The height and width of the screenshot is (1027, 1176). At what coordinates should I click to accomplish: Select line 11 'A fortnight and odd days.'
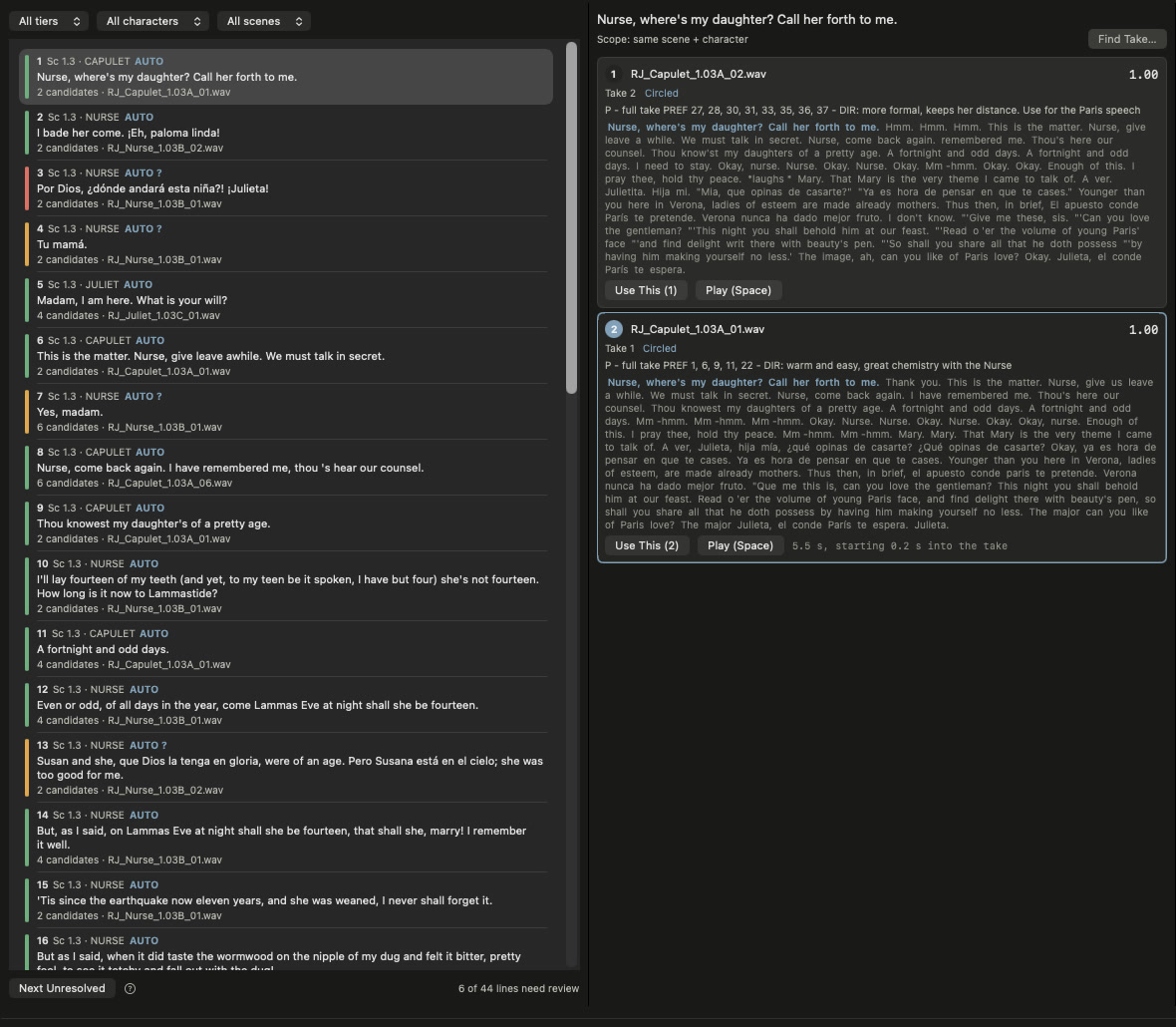pyautogui.click(x=286, y=649)
